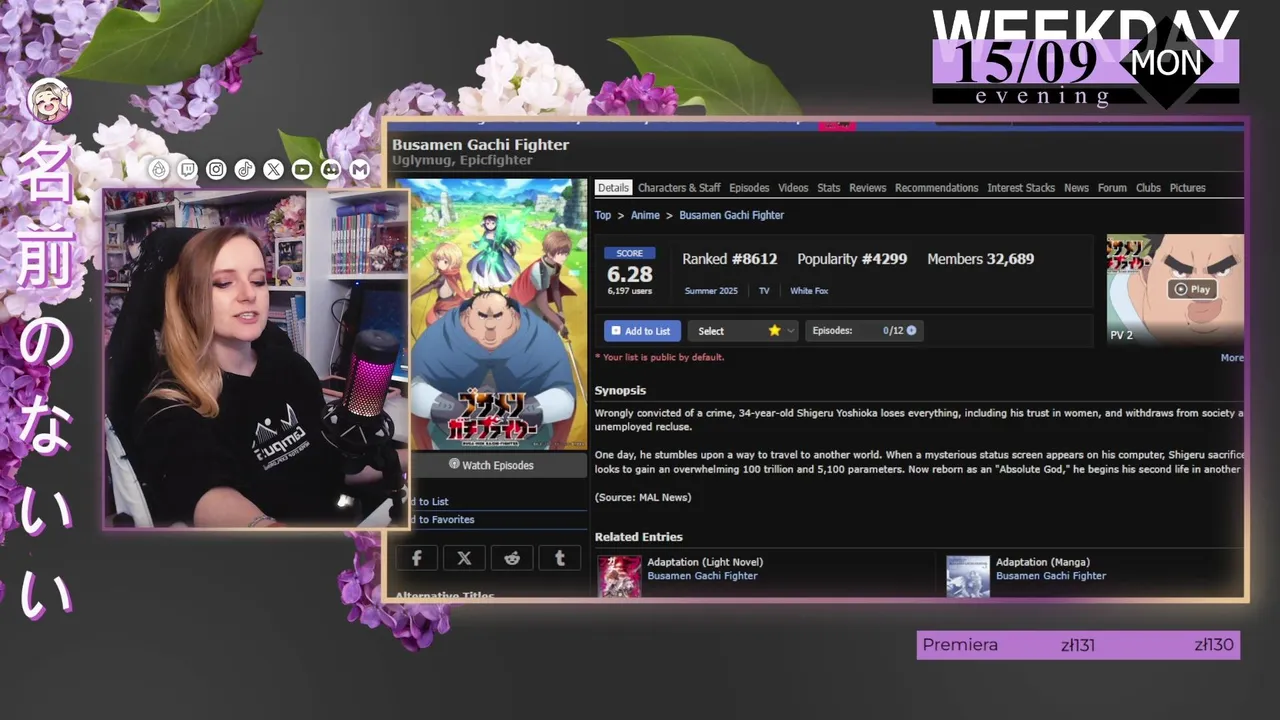Click the White Fox studio link
The image size is (1280, 720).
coord(809,291)
